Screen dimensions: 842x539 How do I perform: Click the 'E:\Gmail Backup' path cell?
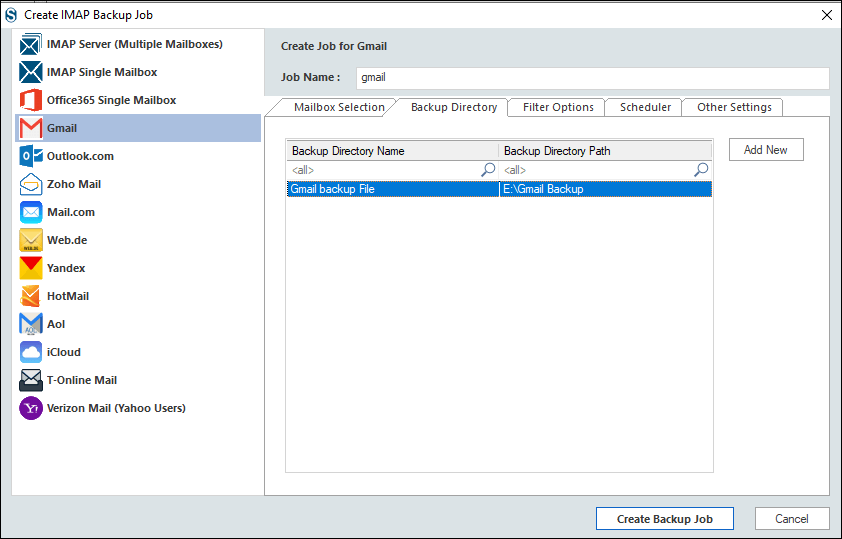coord(605,189)
